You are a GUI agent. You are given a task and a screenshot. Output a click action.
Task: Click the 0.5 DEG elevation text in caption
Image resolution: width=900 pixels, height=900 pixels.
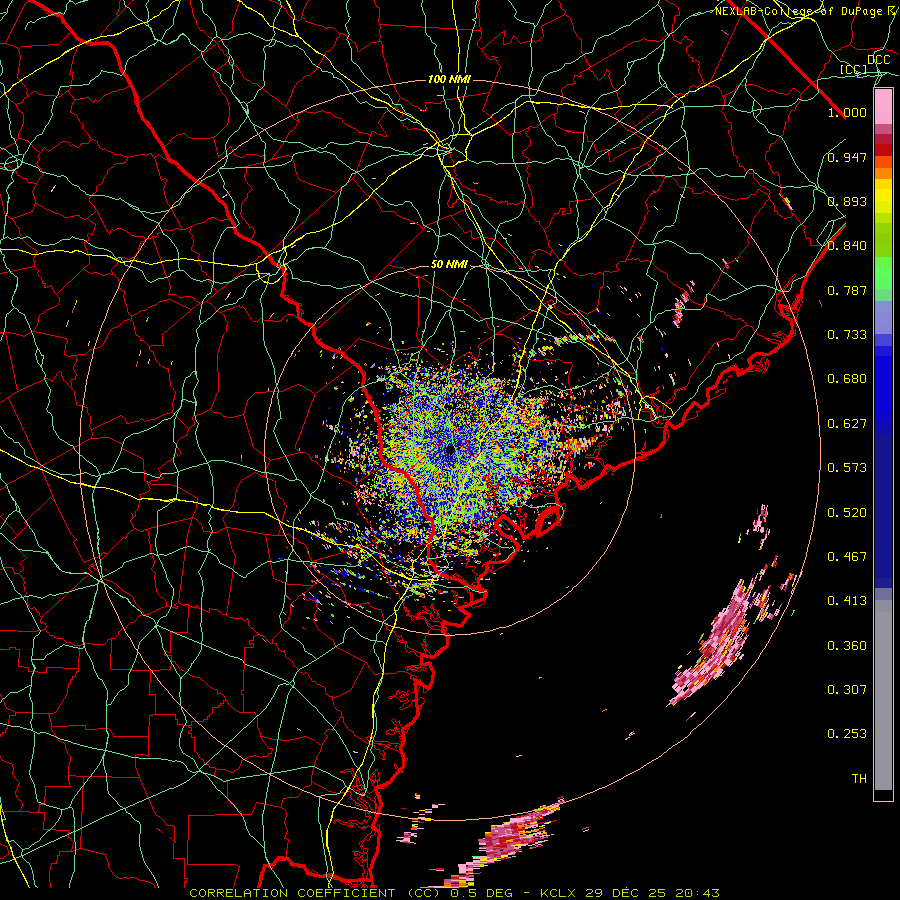(481, 893)
